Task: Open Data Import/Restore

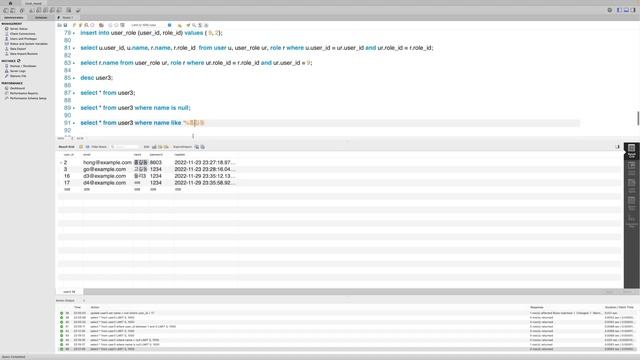Action: pyautogui.click(x=23, y=53)
